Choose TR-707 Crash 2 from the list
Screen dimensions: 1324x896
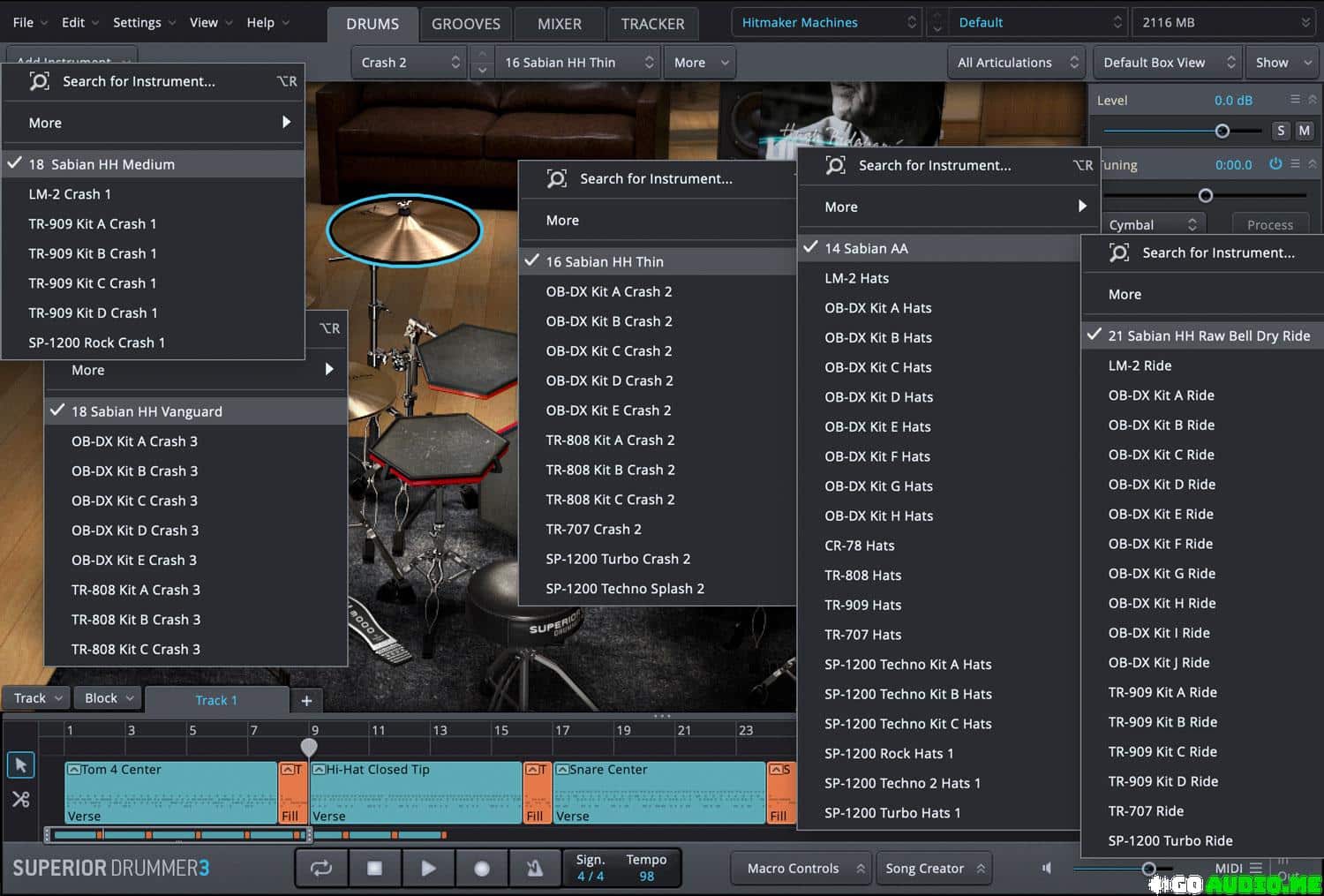pyautogui.click(x=658, y=529)
